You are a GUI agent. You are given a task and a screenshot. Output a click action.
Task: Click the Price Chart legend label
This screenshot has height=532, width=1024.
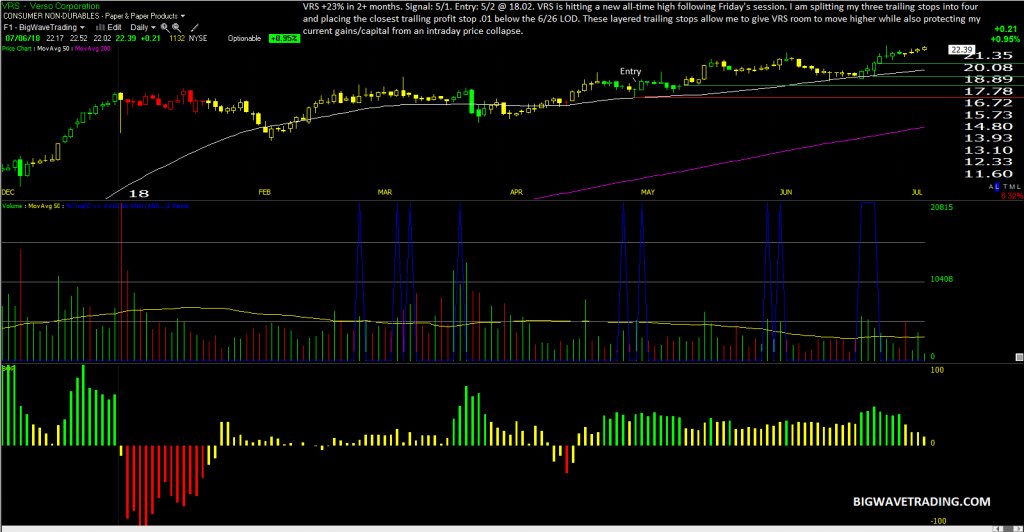point(16,49)
